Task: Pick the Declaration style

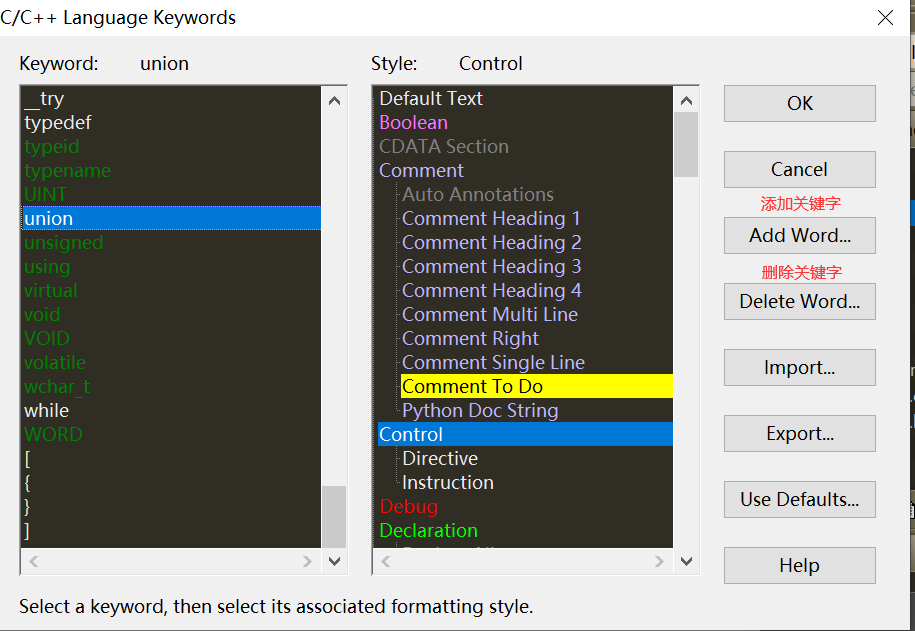Action: (428, 531)
